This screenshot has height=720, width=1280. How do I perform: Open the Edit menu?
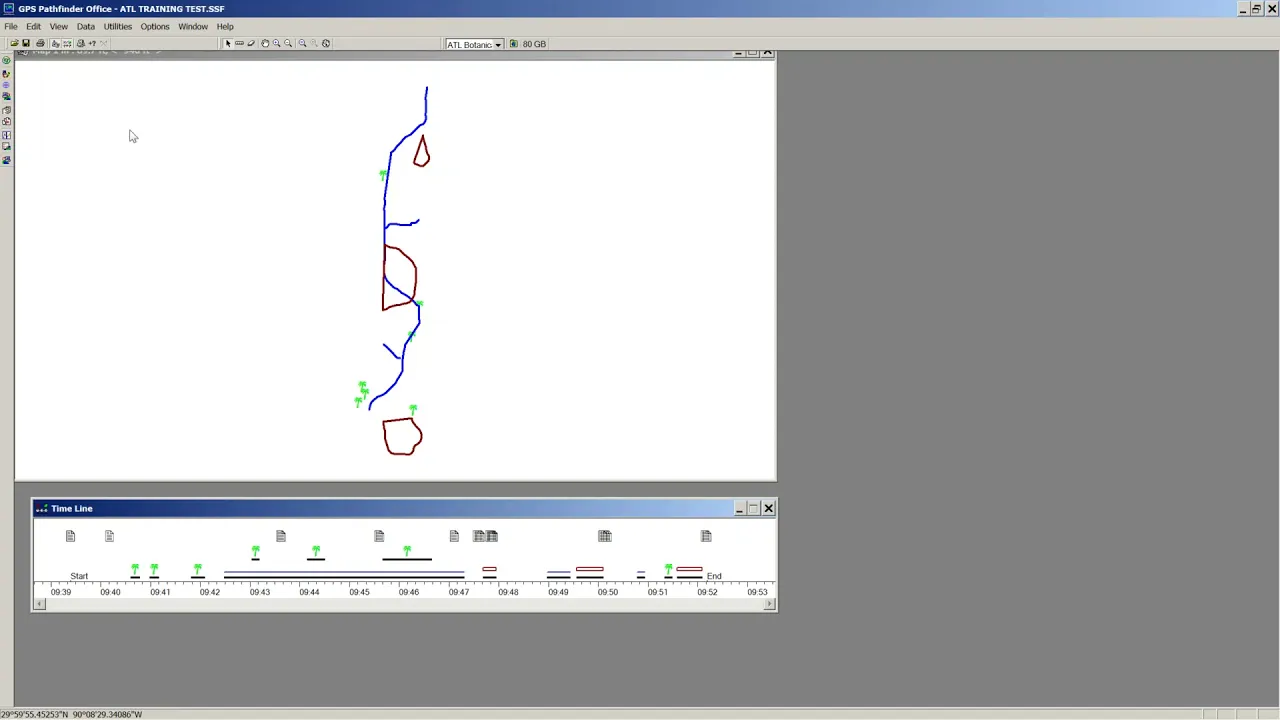click(33, 26)
